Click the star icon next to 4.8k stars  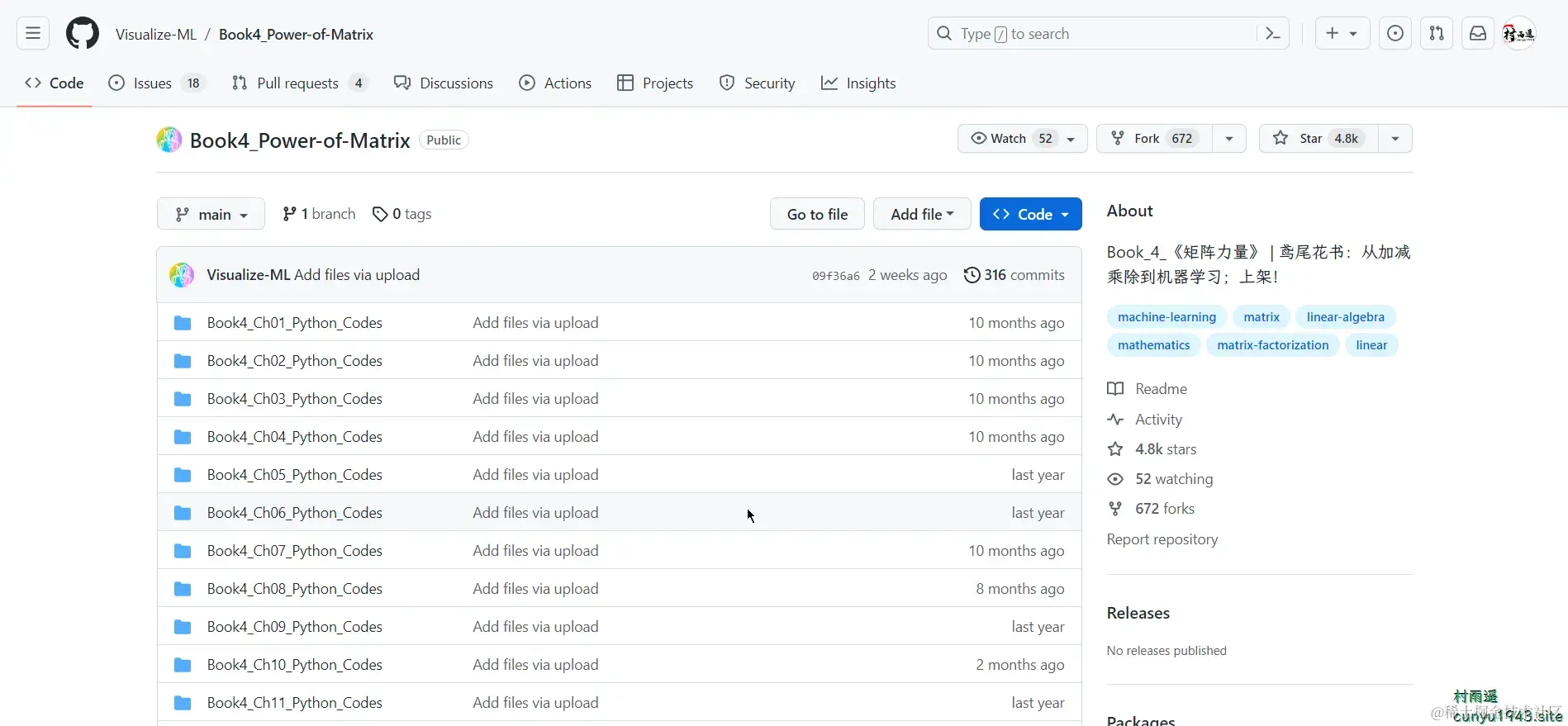click(1115, 449)
